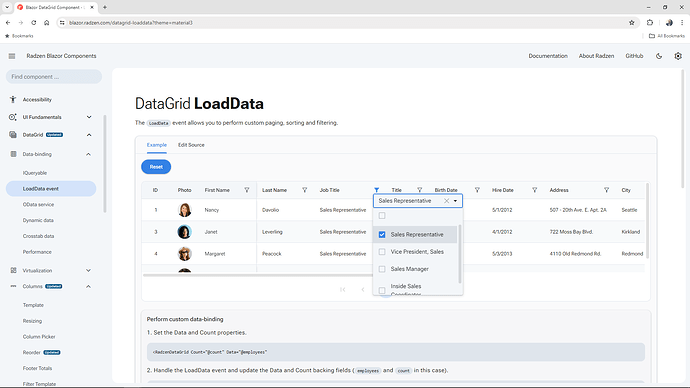
Task: Click Janet's employee photo
Action: coord(184,232)
